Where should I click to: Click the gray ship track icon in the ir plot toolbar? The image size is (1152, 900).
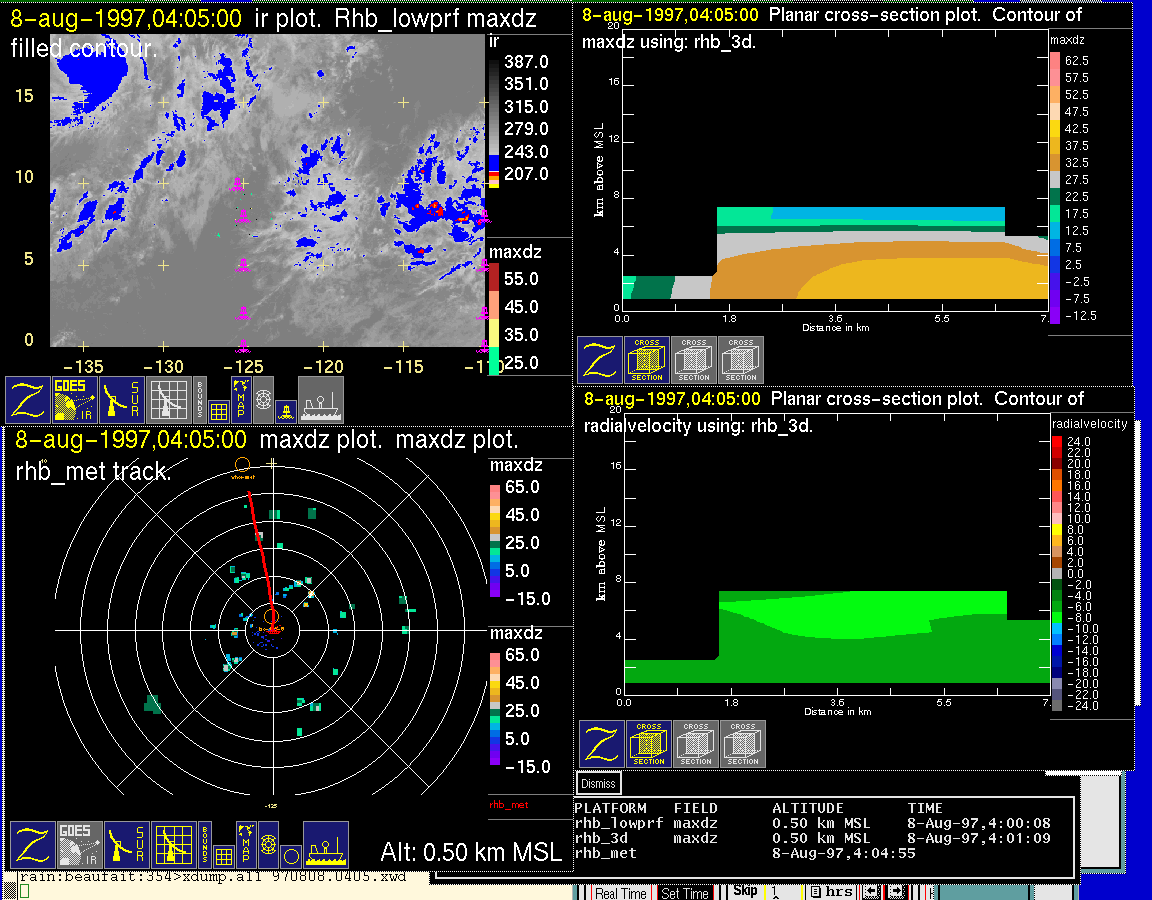click(321, 400)
